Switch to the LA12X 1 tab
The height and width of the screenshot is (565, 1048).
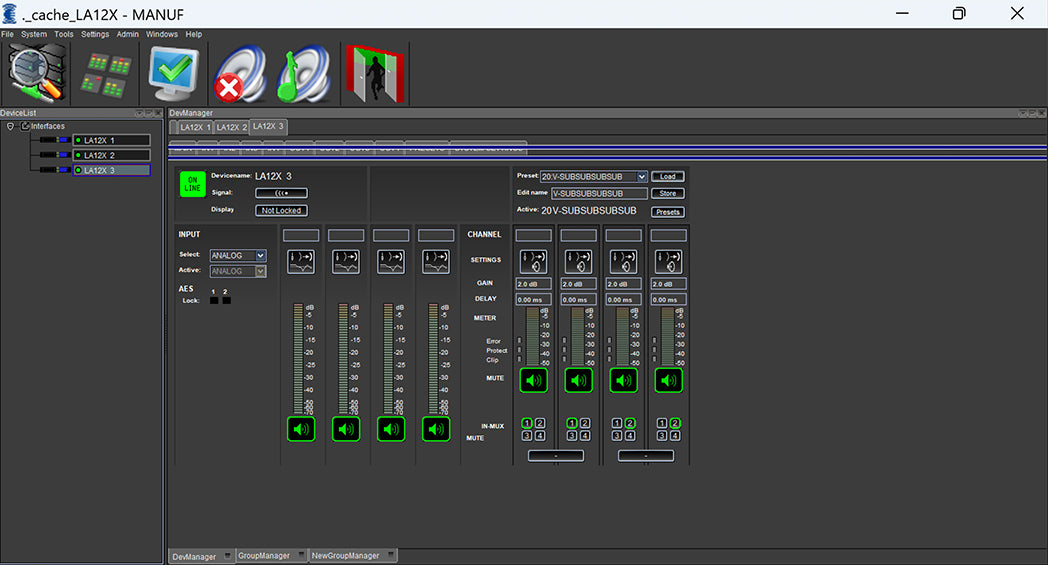coord(195,127)
